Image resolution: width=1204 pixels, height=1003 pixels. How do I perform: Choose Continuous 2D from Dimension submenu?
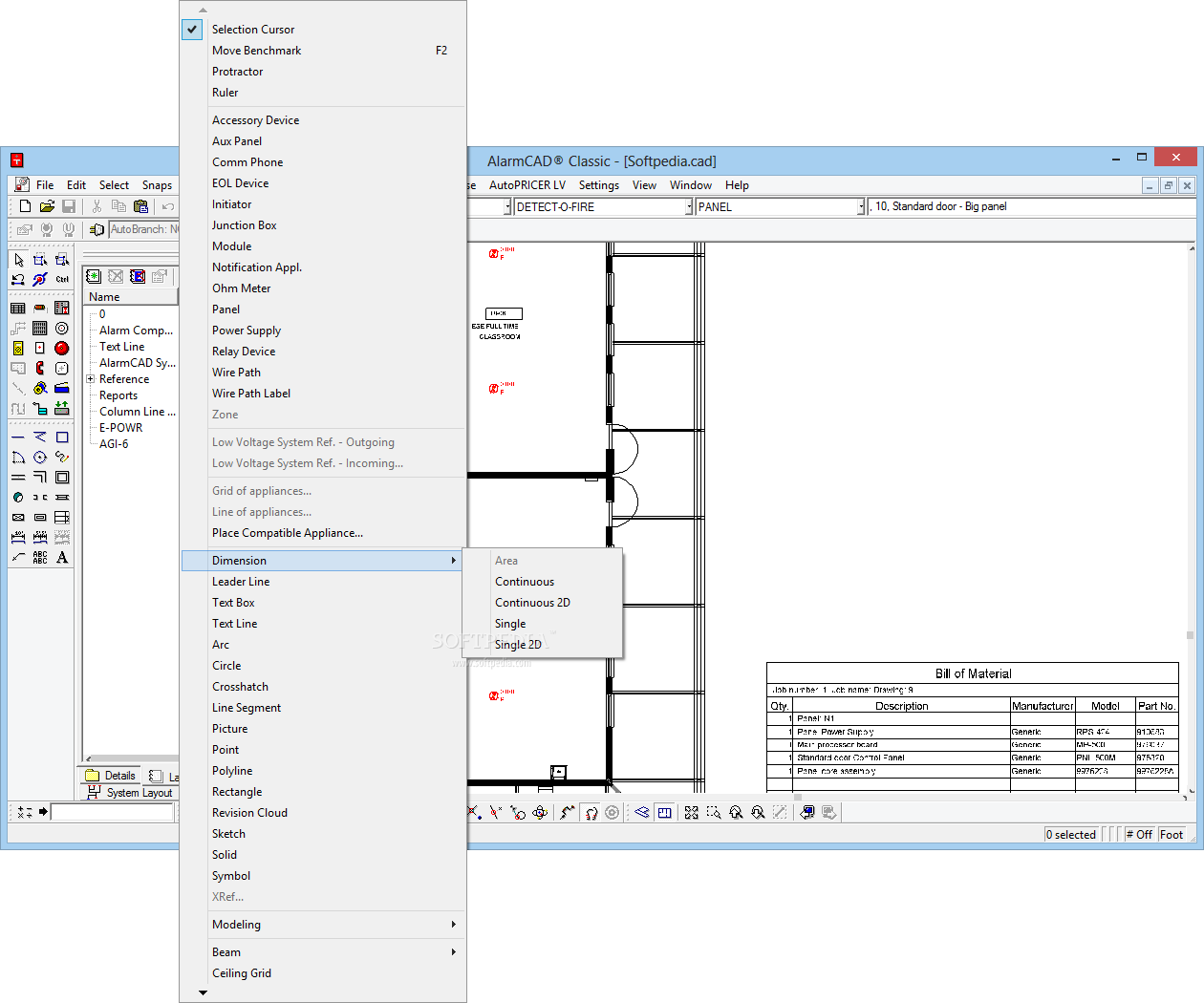pos(532,603)
